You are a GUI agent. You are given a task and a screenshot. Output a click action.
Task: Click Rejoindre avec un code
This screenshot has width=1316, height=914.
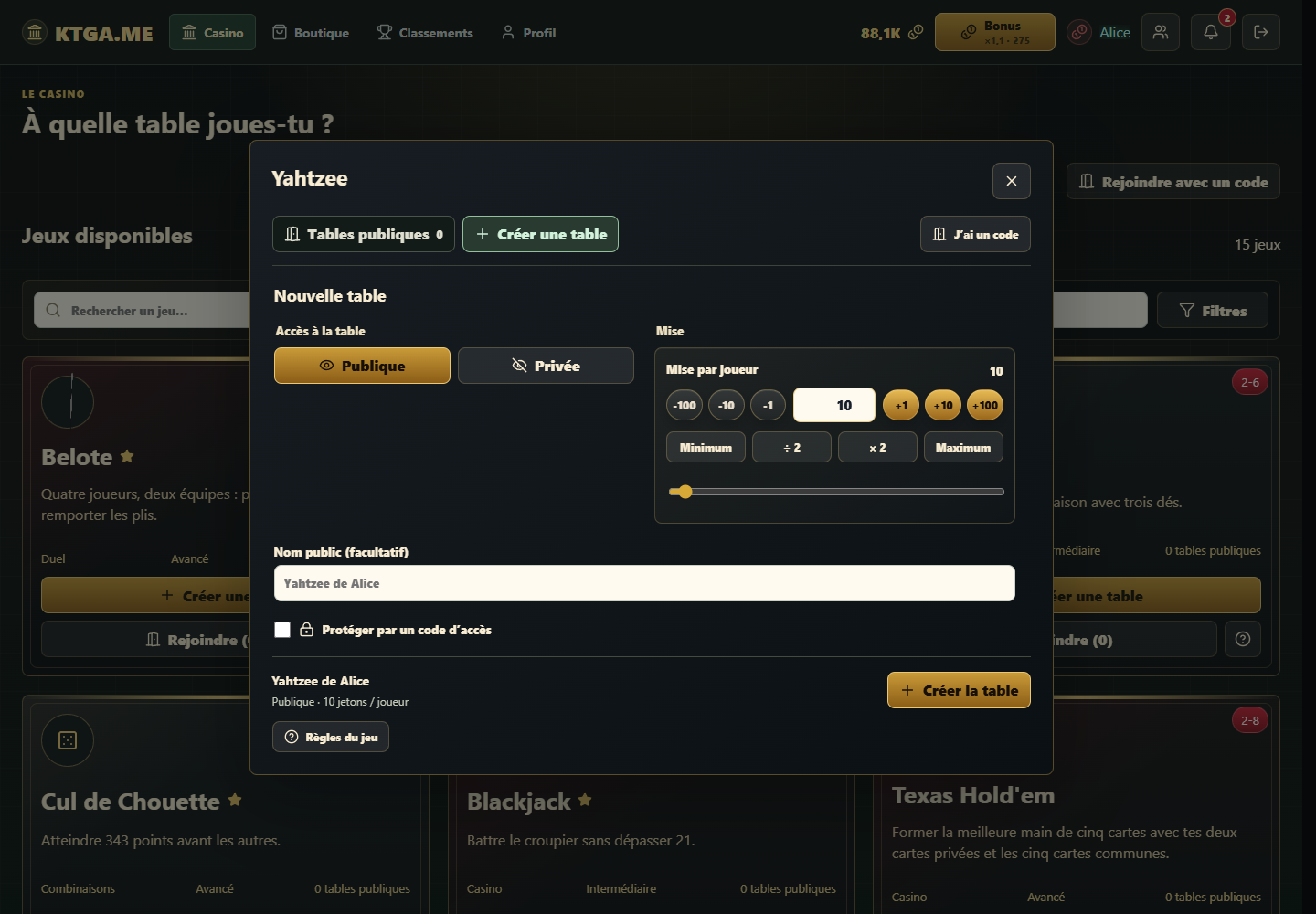click(1173, 181)
